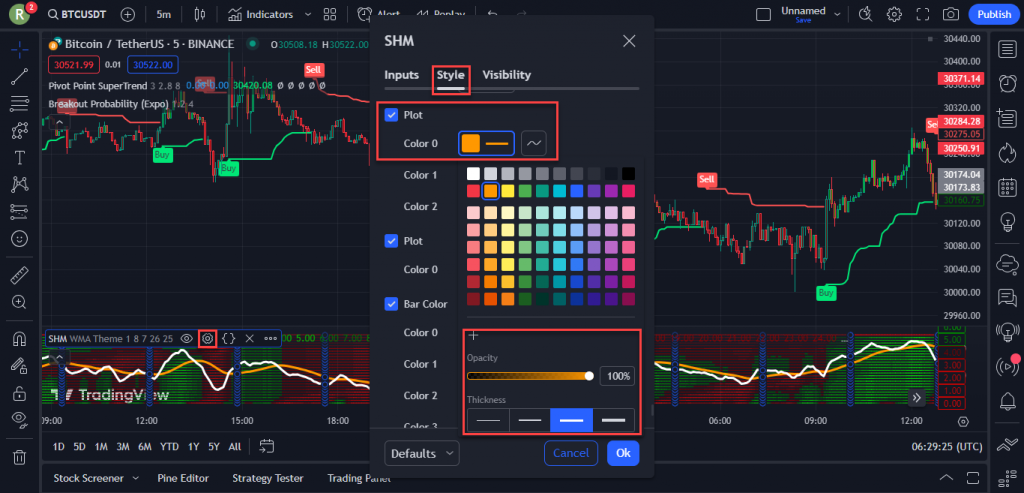Add symbol with plus circle icon
The image size is (1024, 493).
(128, 14)
